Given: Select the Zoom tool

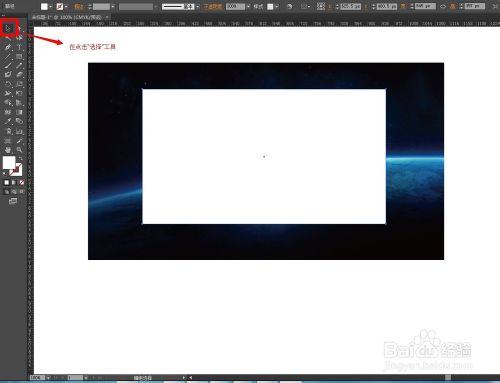Looking at the screenshot, I should [x=19, y=150].
